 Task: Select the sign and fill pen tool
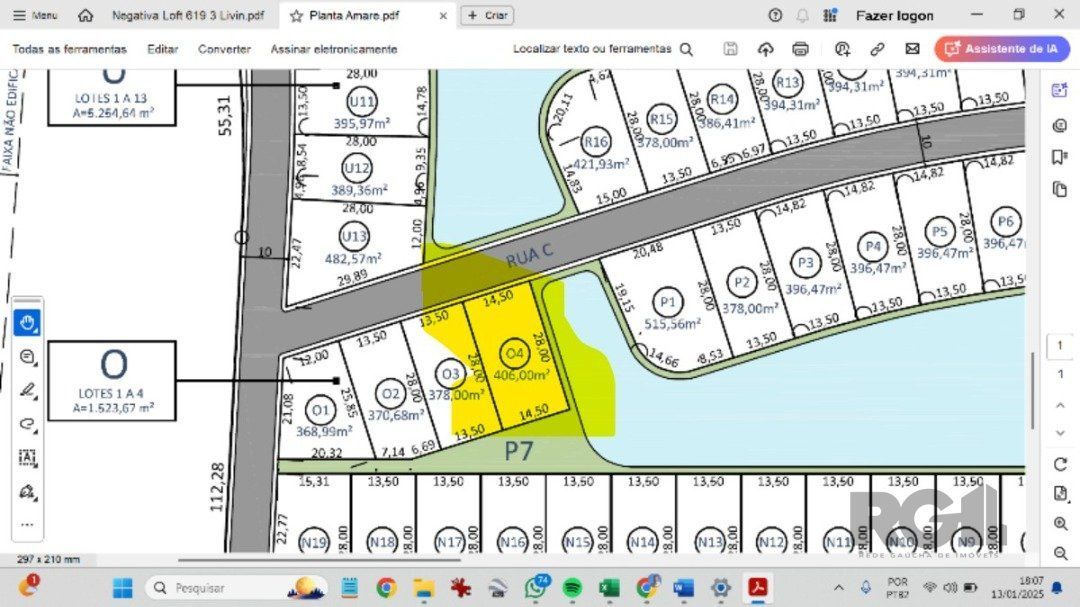[27, 491]
